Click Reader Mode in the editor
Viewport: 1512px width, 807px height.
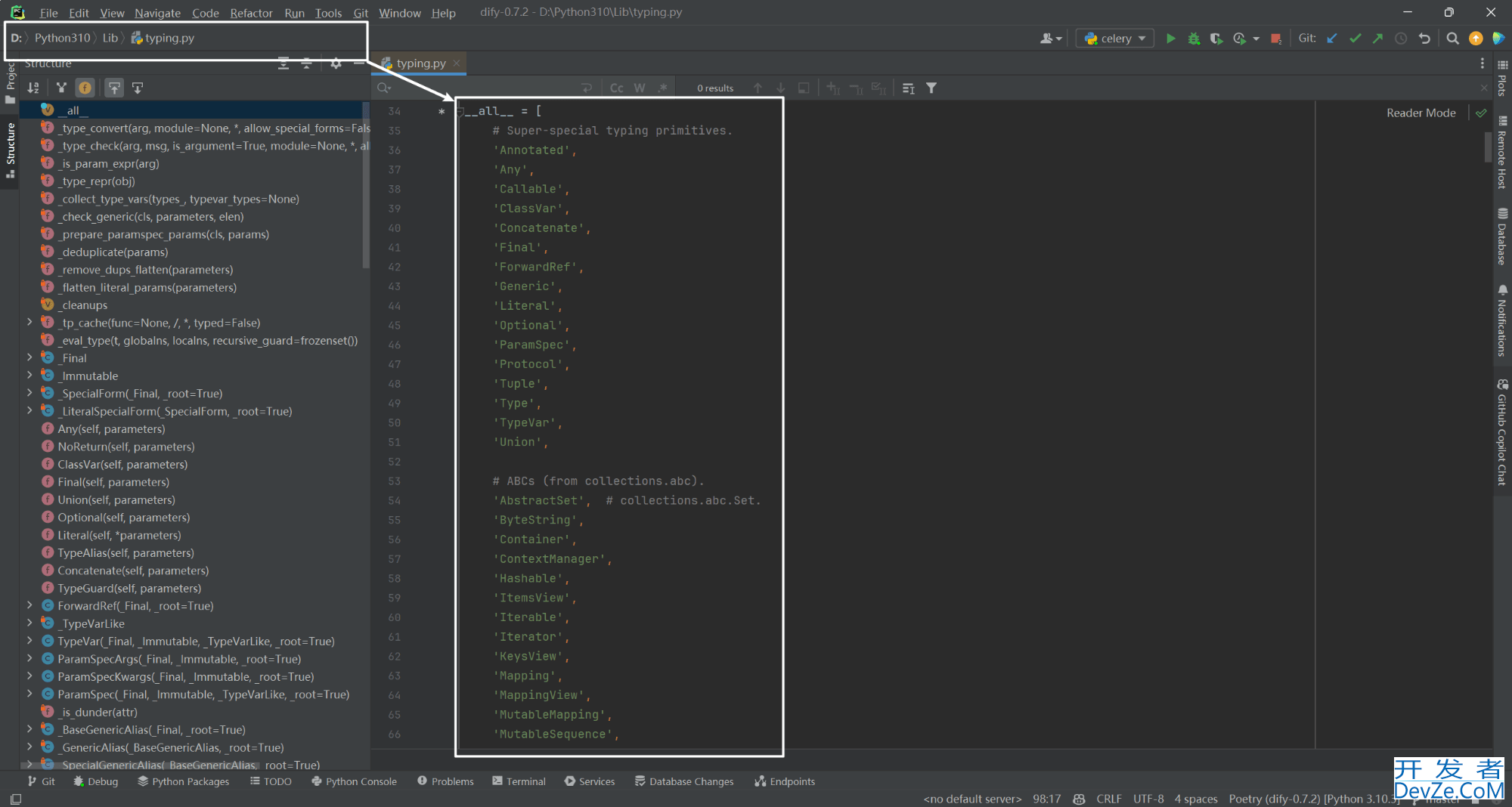point(1421,113)
